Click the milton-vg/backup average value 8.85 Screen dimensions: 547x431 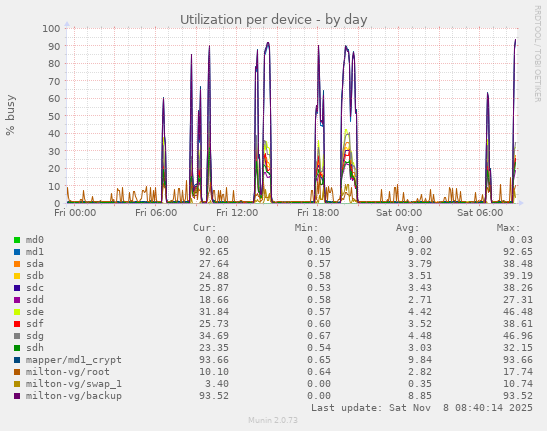click(x=420, y=396)
